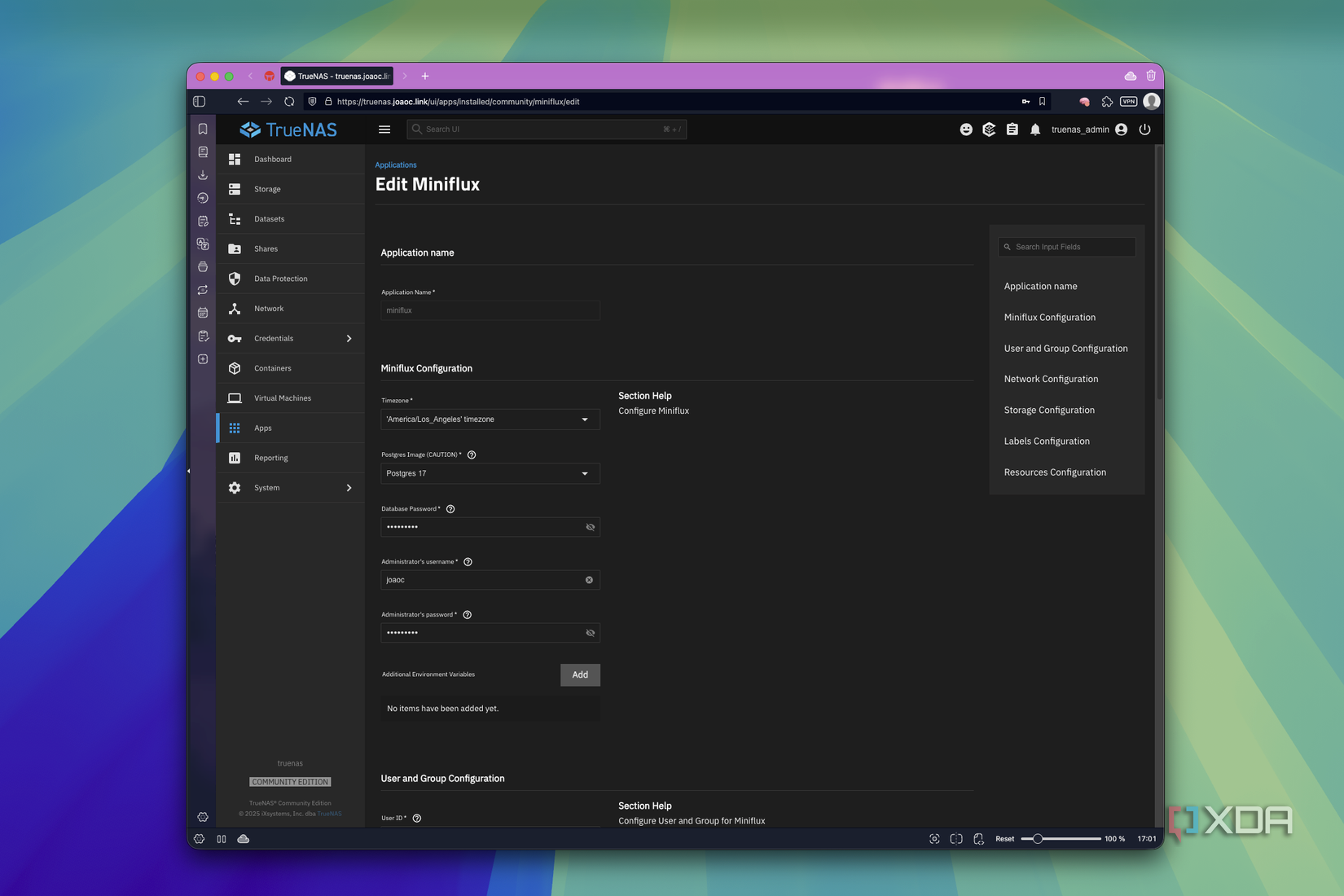
Task: Open the notifications bell icon
Action: point(1035,129)
